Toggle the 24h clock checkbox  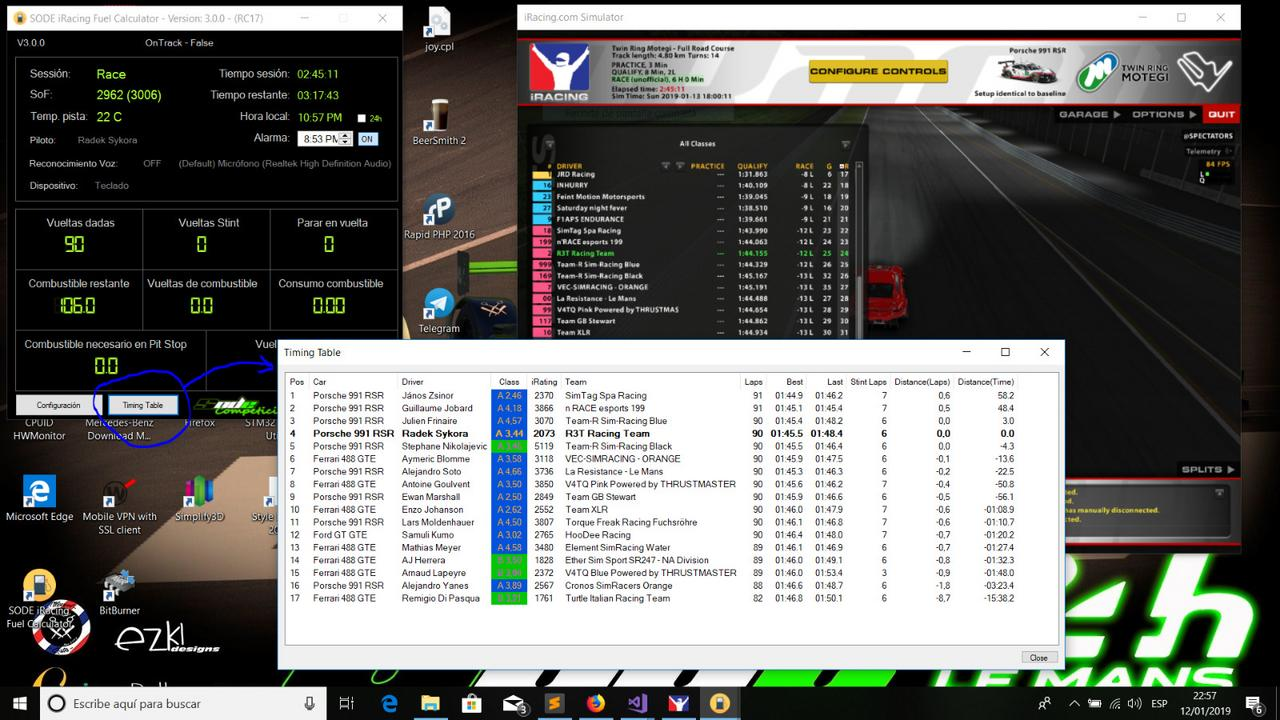pos(362,118)
